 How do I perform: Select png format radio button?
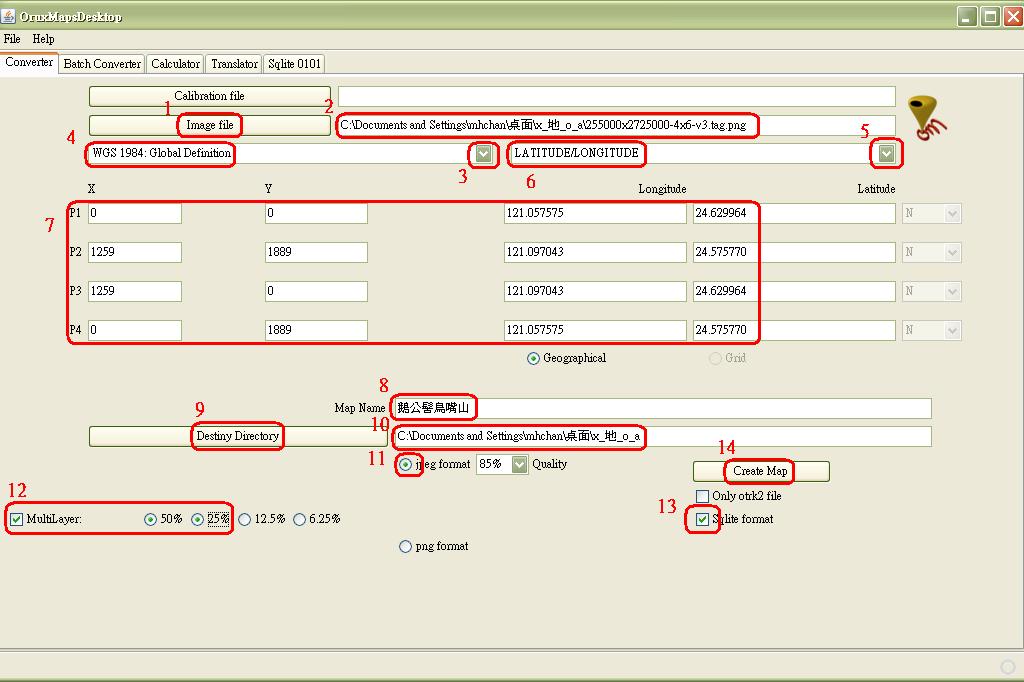406,546
